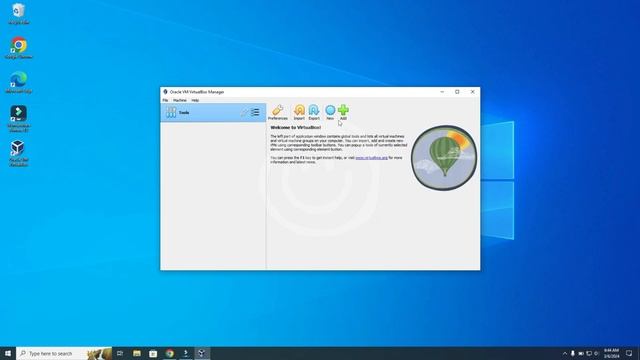The width and height of the screenshot is (640, 360).
Task: Open the Recycle Bin desktop icon
Action: 18,14
